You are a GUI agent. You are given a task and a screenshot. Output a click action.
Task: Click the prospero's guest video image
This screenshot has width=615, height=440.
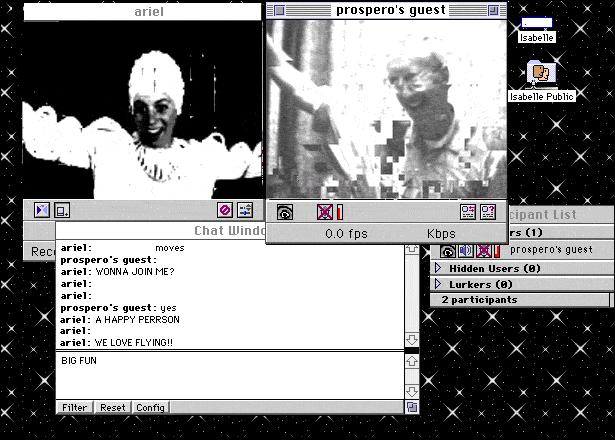click(386, 109)
